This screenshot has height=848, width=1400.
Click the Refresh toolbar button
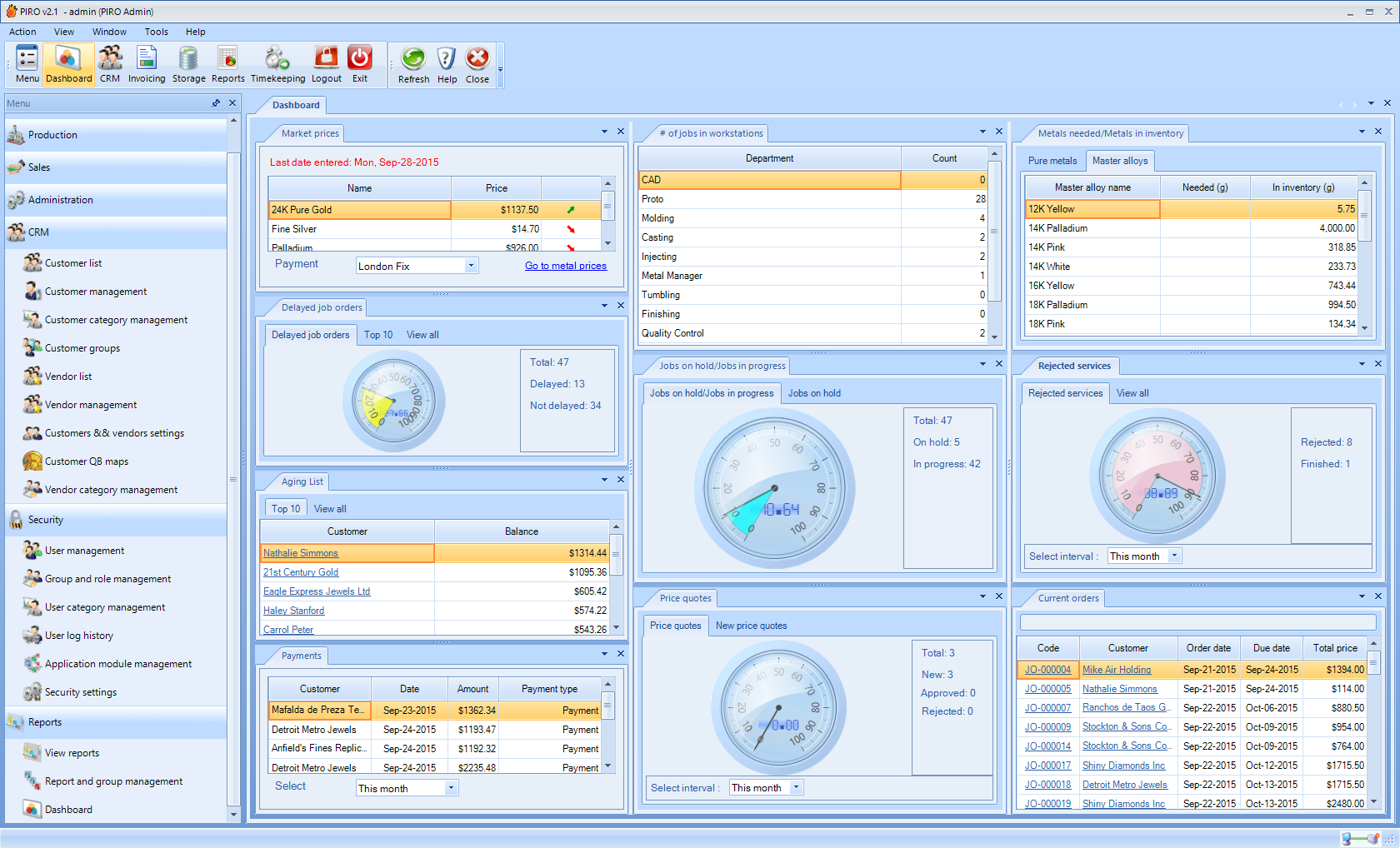pyautogui.click(x=413, y=64)
